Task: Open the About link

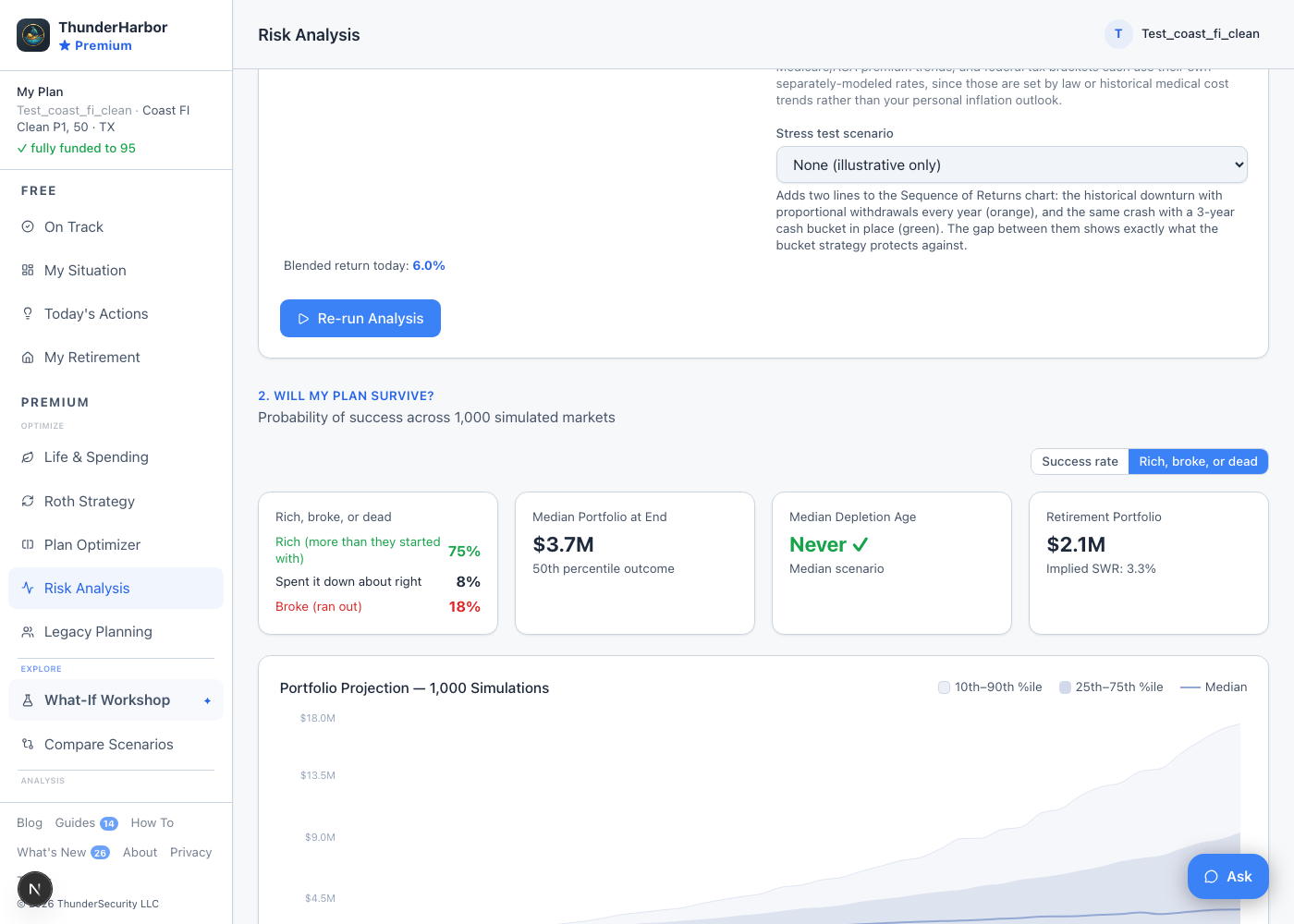Action: 140,852
